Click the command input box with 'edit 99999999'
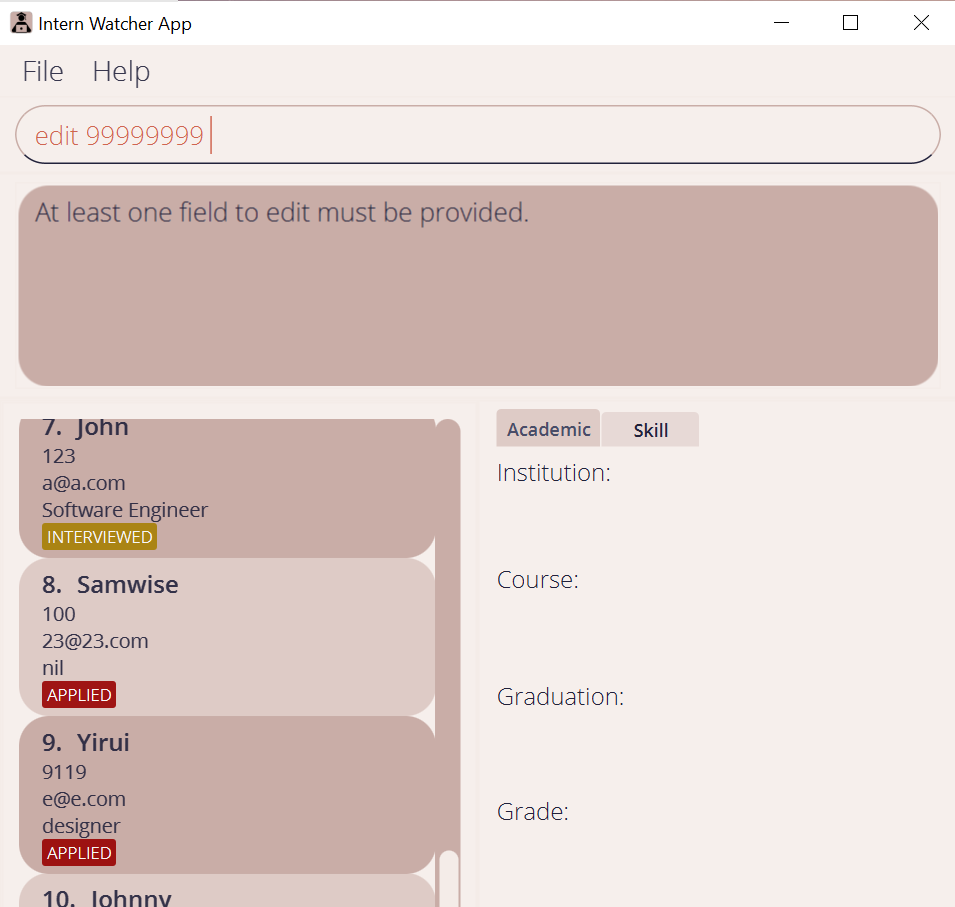This screenshot has width=955, height=907. click(478, 135)
